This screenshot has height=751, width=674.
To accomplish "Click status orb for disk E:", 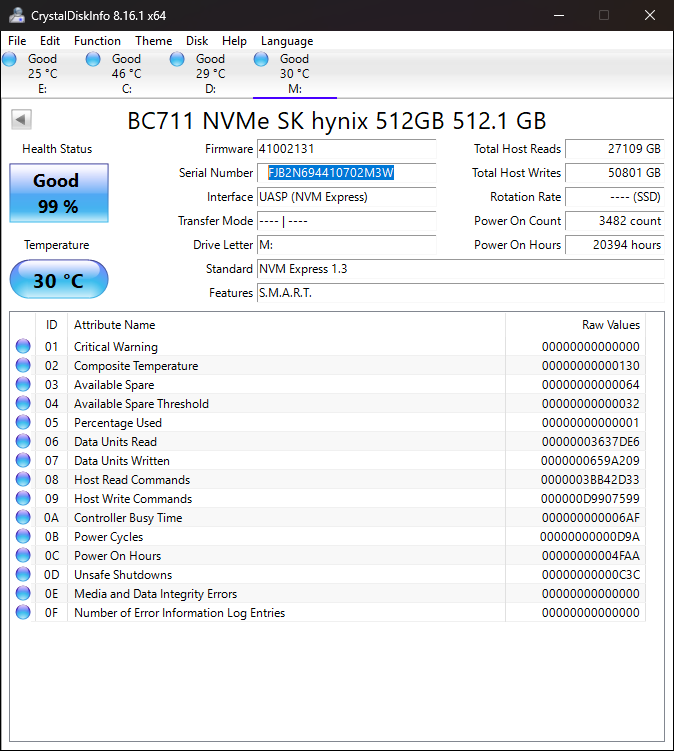I will click(9, 59).
